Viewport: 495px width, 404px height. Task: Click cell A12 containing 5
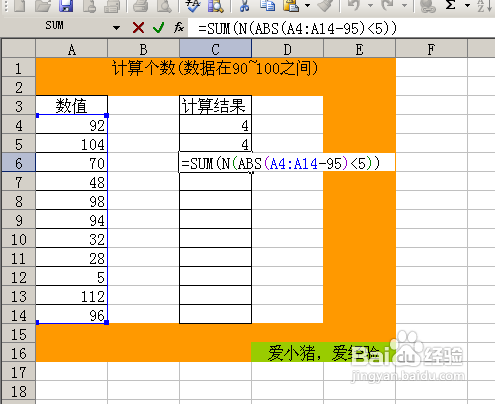pyautogui.click(x=72, y=277)
